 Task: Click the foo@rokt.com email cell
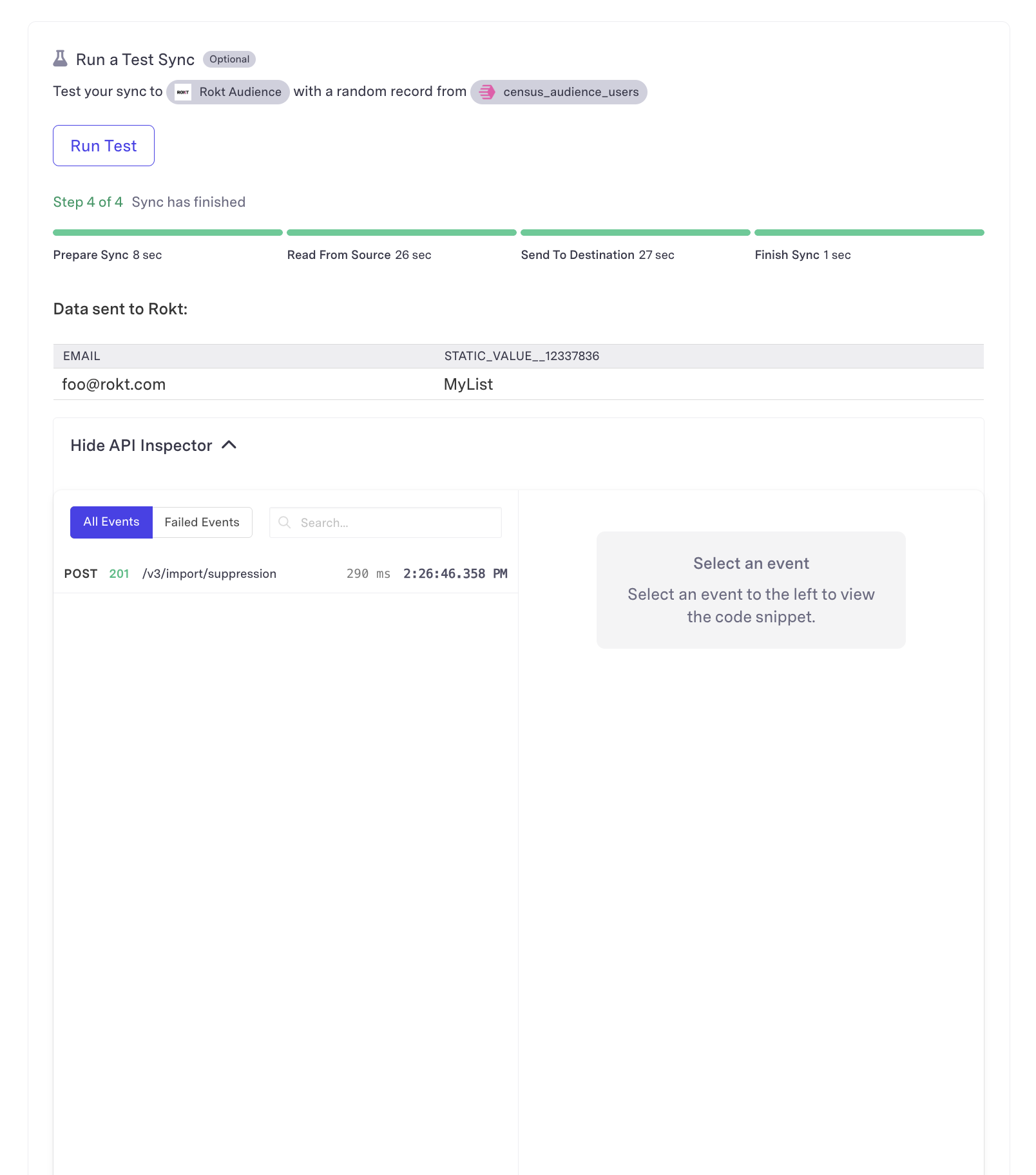pyautogui.click(x=114, y=385)
